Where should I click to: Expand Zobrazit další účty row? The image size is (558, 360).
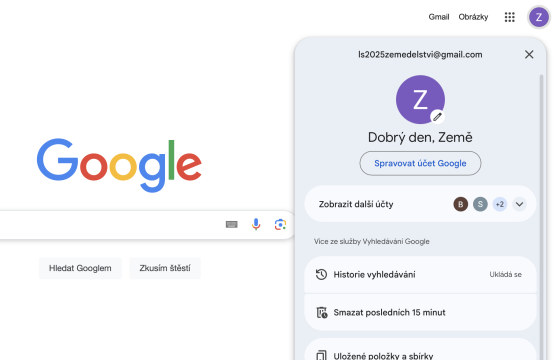click(420, 204)
